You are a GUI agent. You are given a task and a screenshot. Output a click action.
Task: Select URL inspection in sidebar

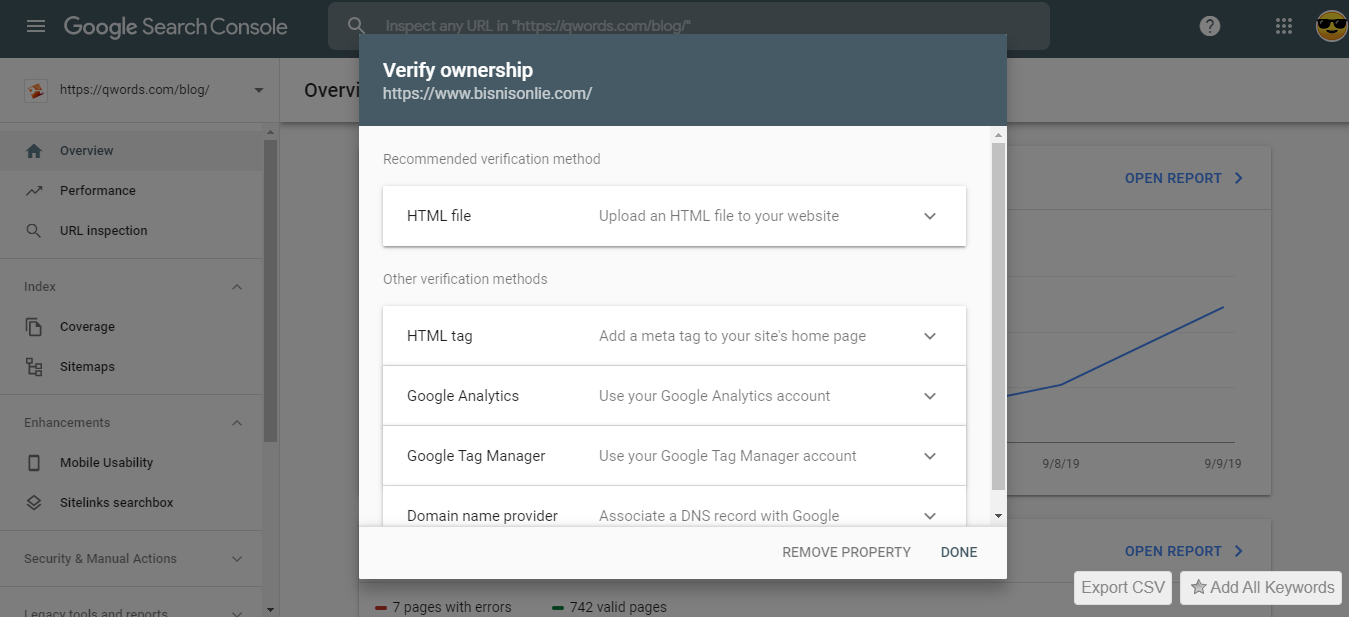(x=103, y=231)
